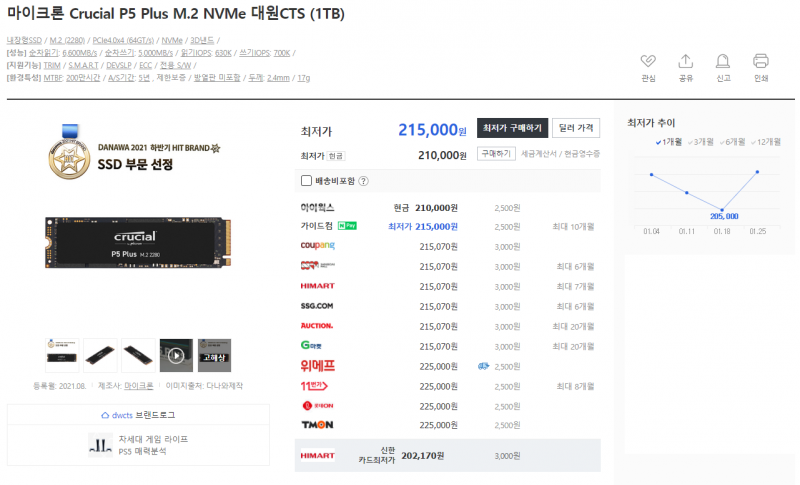Click the cloud icon beside dwcts 브랜드로그
Viewport: 800px width, 485px height.
[105, 415]
